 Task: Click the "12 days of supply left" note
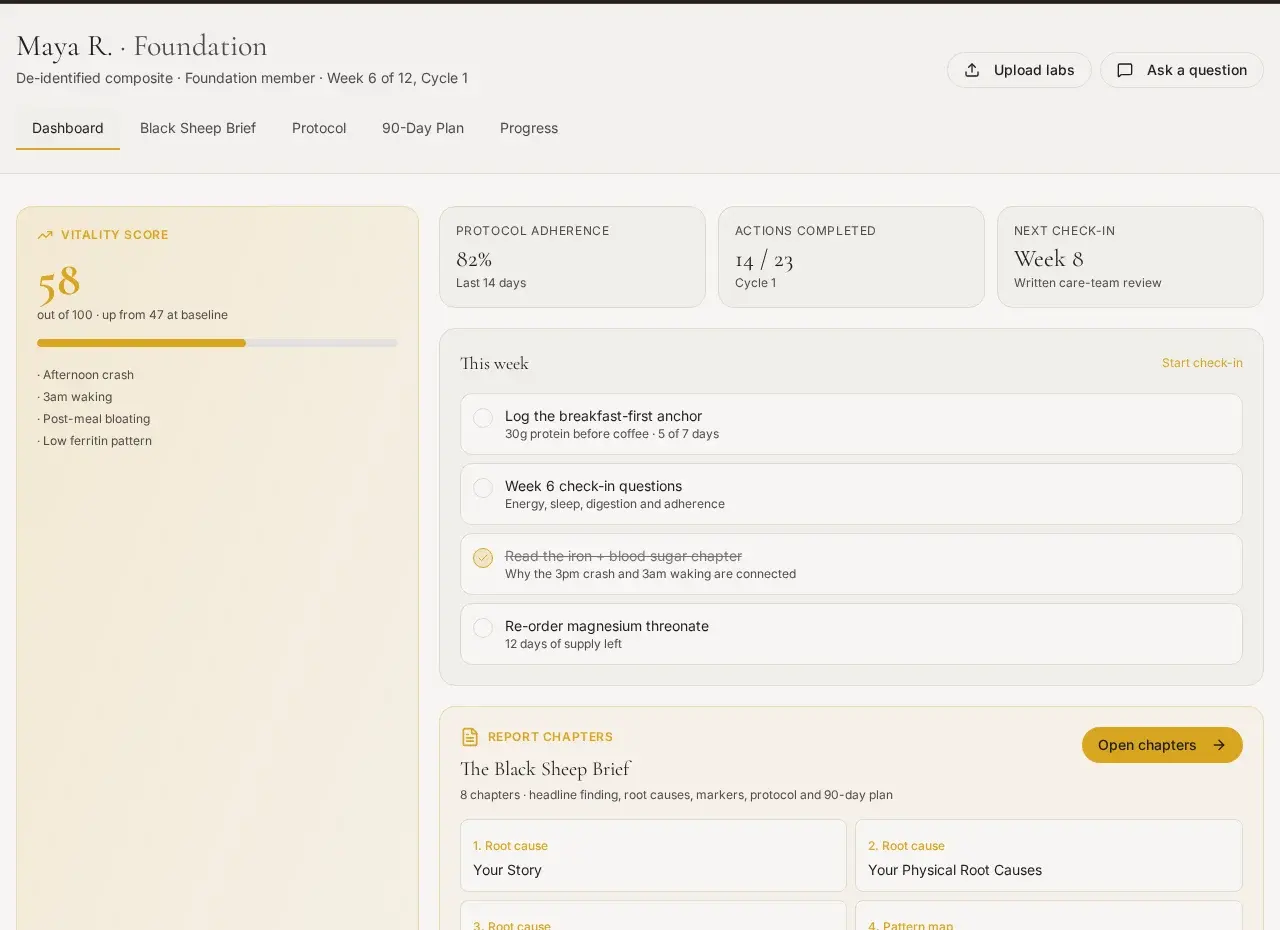[x=563, y=644]
